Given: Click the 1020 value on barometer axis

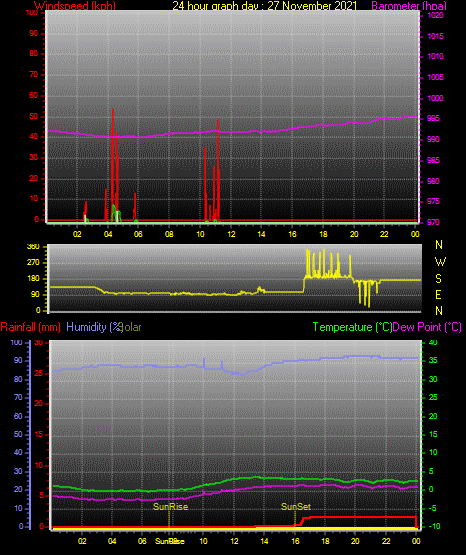Looking at the screenshot, I should [435, 15].
